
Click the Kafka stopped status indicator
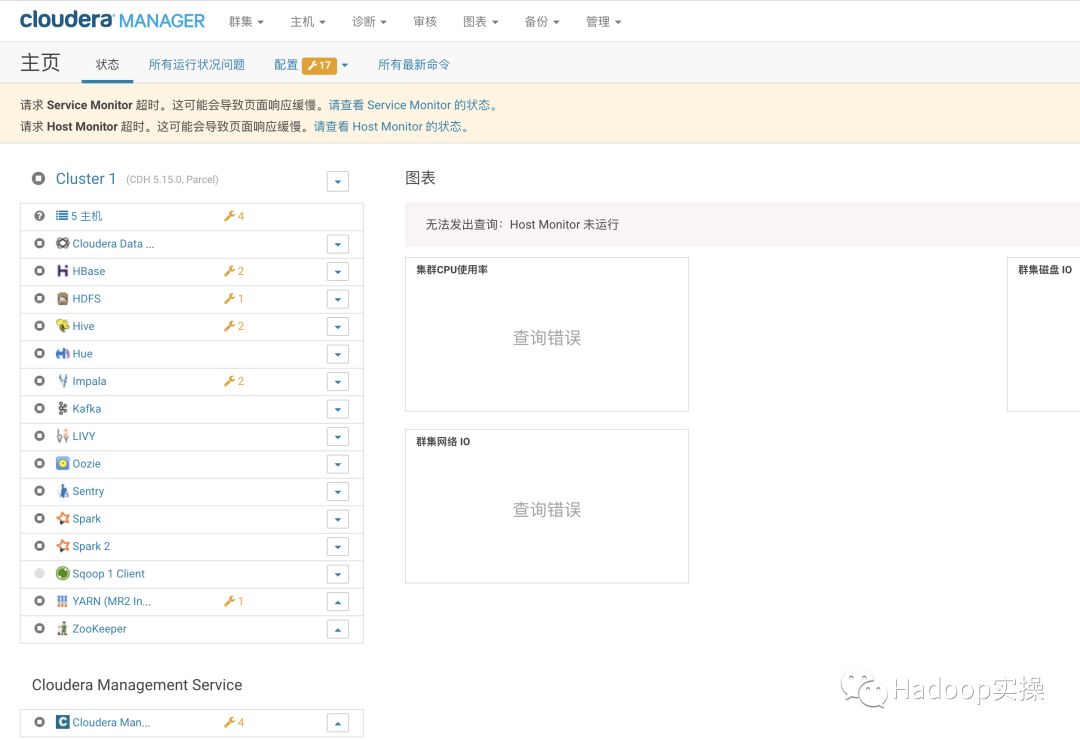click(x=39, y=409)
